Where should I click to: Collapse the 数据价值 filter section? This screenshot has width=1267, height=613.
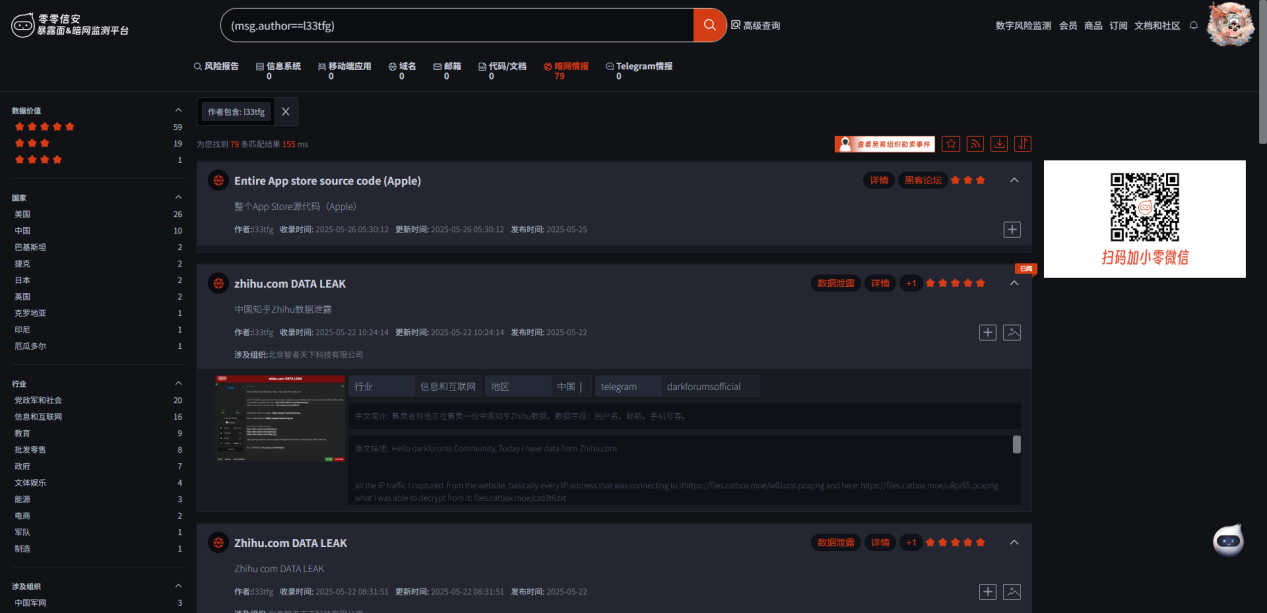coord(178,110)
